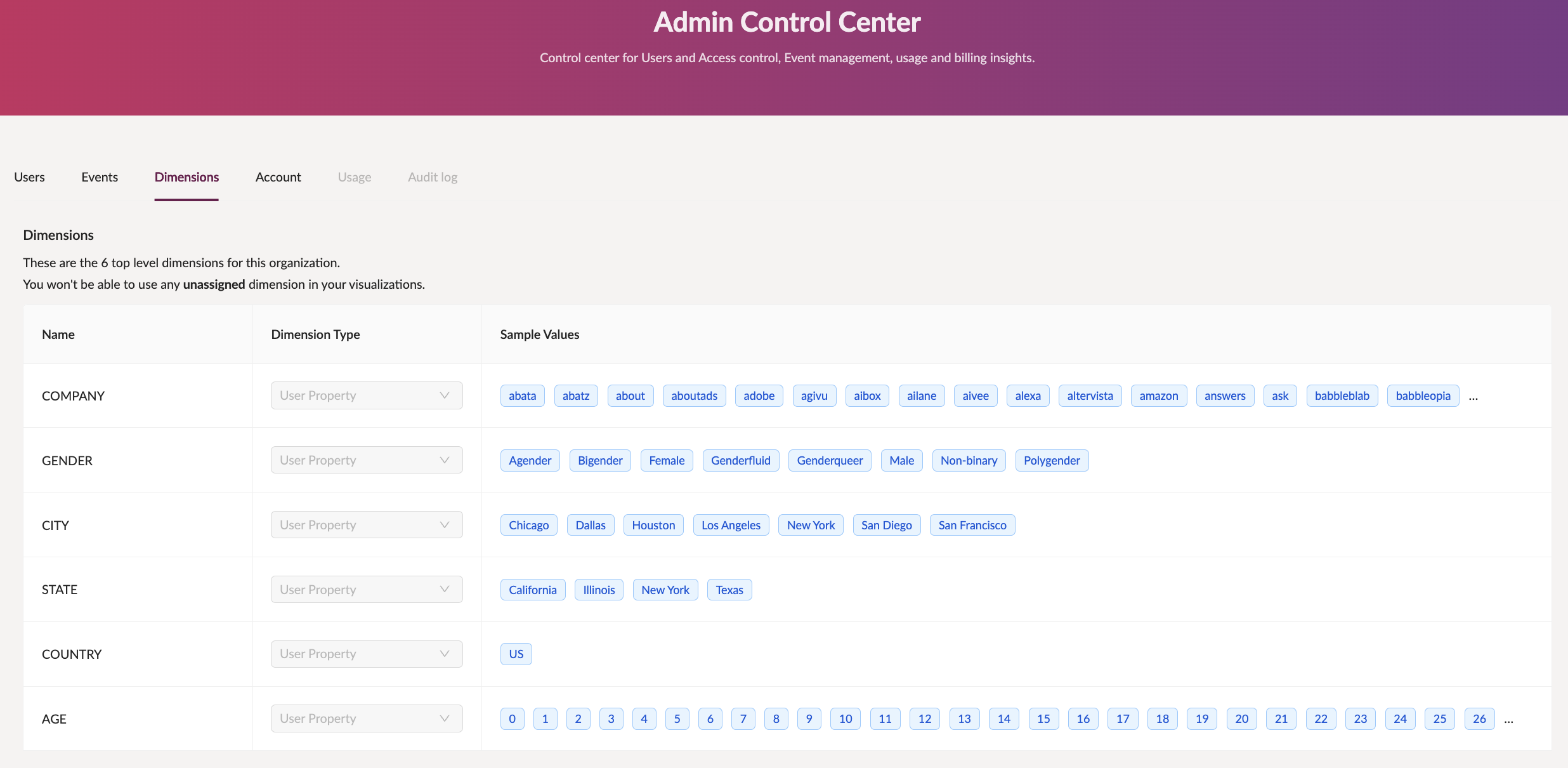
Task: Go to the Account tab
Action: 278,177
